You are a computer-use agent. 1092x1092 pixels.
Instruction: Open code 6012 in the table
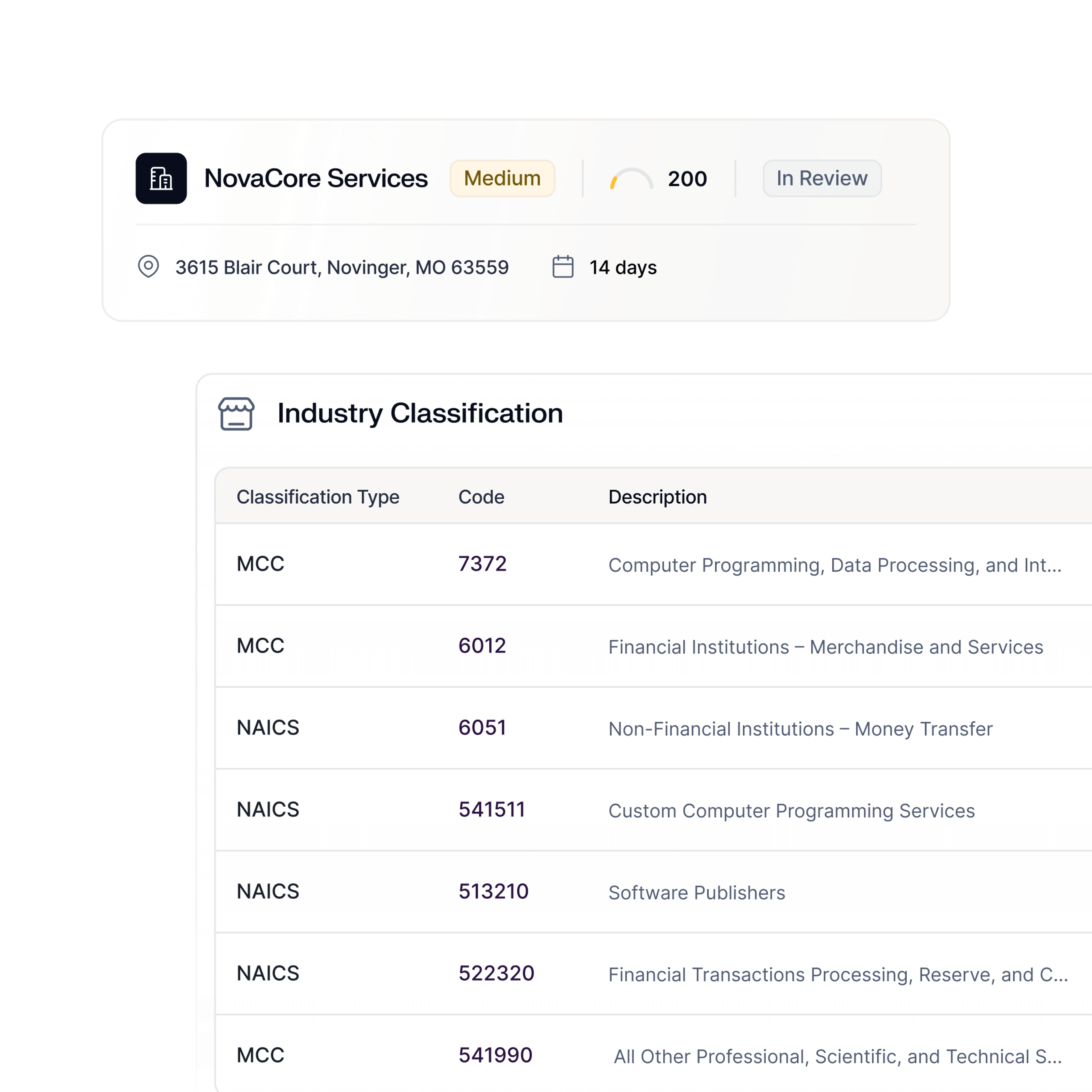click(482, 646)
